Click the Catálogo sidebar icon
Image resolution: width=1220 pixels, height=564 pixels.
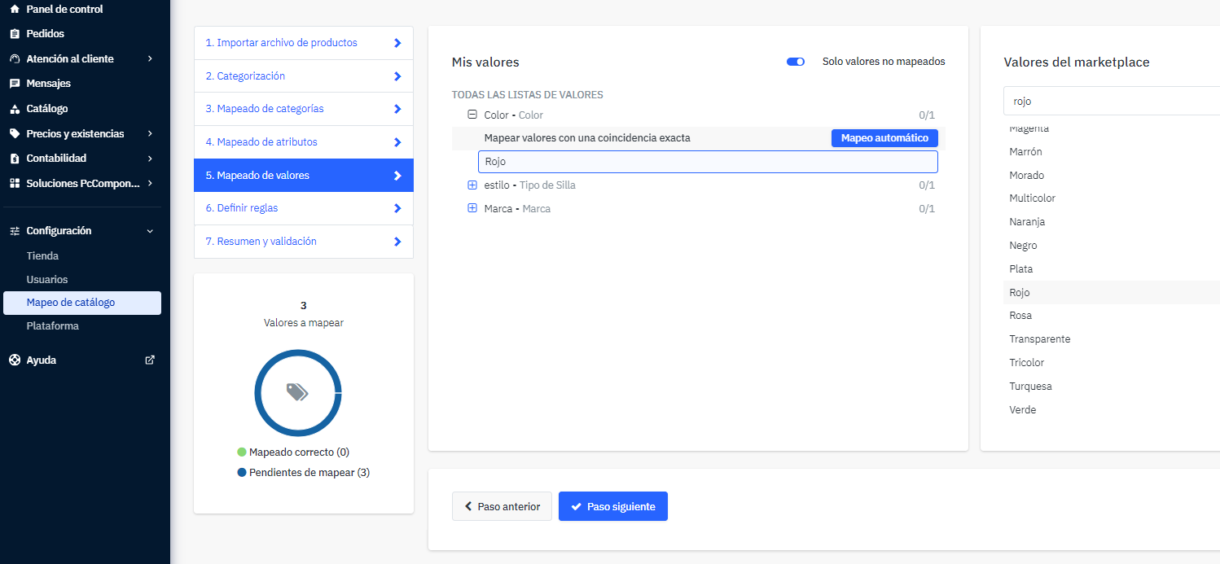pyautogui.click(x=15, y=109)
